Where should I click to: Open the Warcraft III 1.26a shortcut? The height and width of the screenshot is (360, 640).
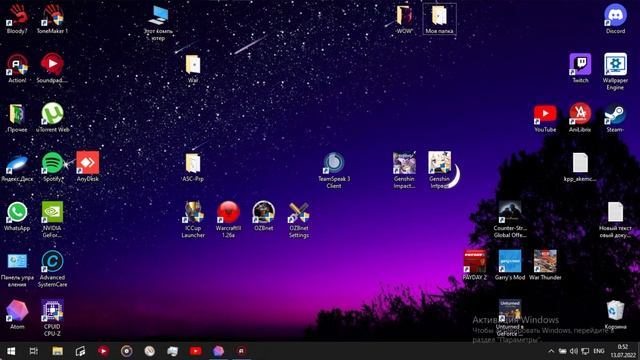pyautogui.click(x=228, y=219)
